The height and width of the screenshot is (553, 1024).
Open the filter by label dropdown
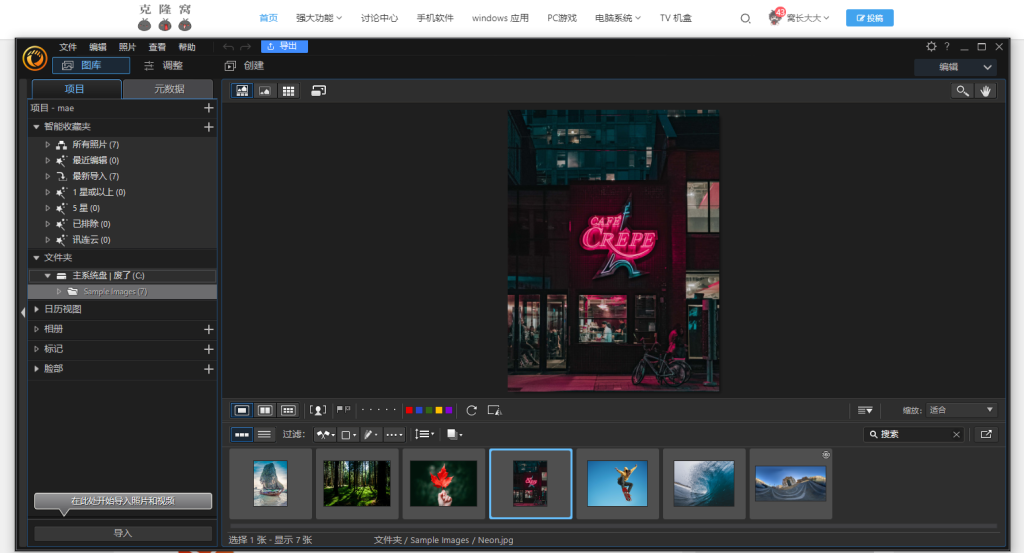[x=349, y=434]
